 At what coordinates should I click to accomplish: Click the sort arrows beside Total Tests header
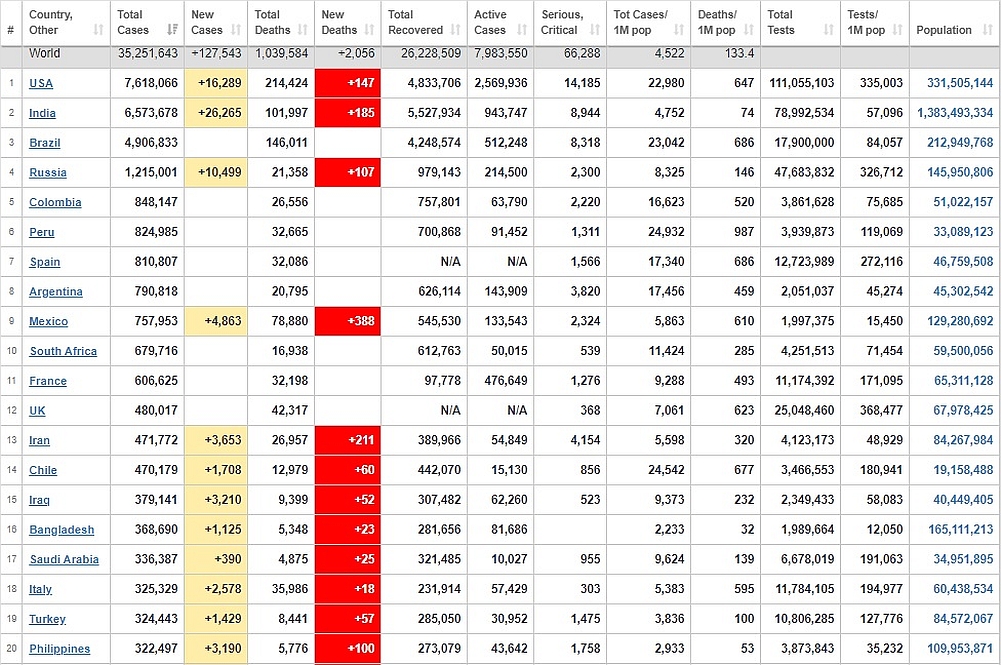pos(829,30)
